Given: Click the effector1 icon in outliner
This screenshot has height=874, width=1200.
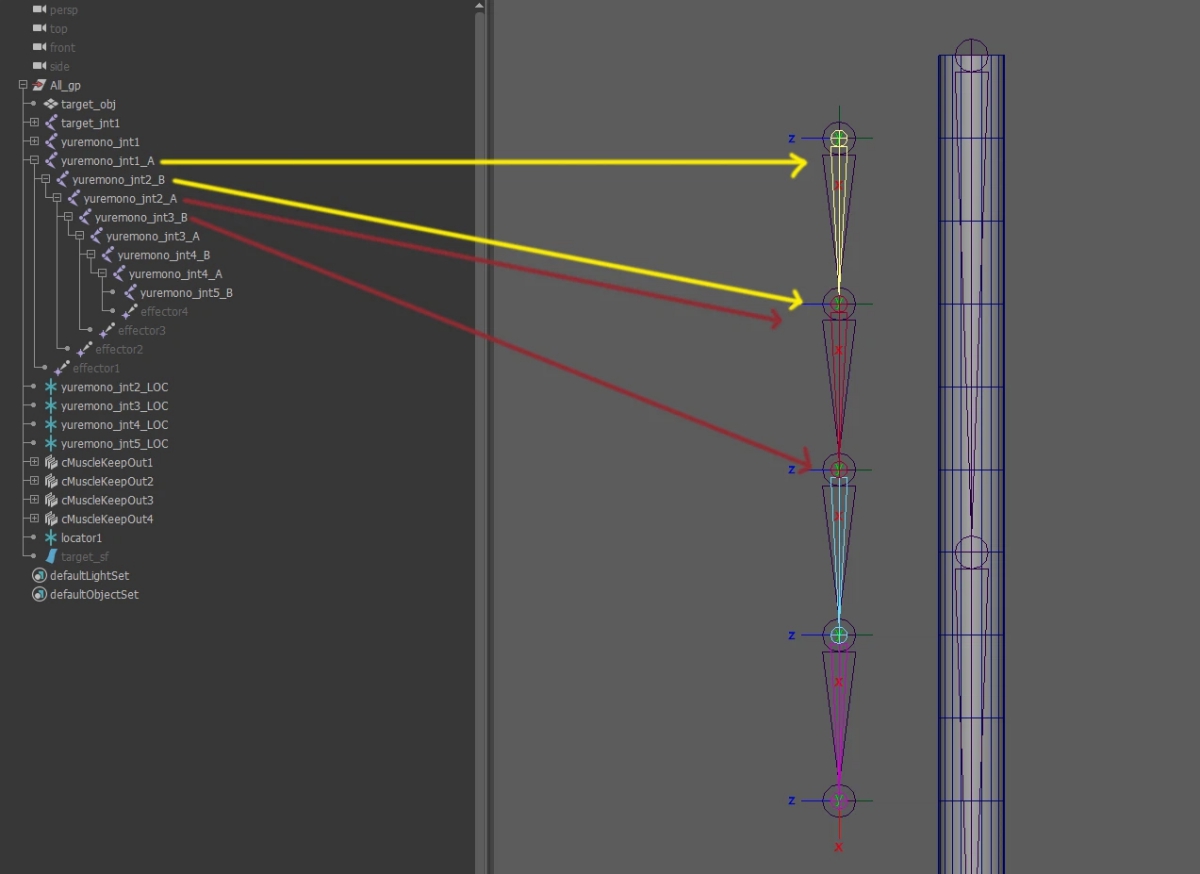Looking at the screenshot, I should point(62,368).
